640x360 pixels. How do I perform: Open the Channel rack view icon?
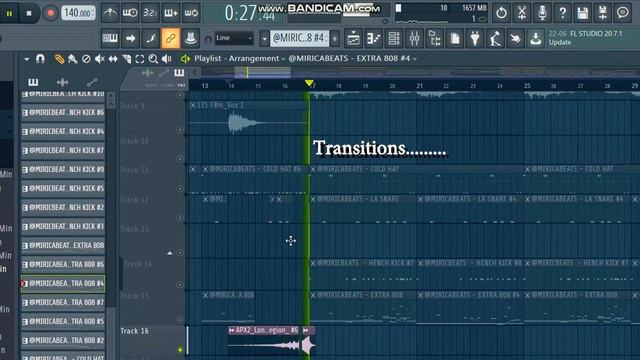pos(394,38)
